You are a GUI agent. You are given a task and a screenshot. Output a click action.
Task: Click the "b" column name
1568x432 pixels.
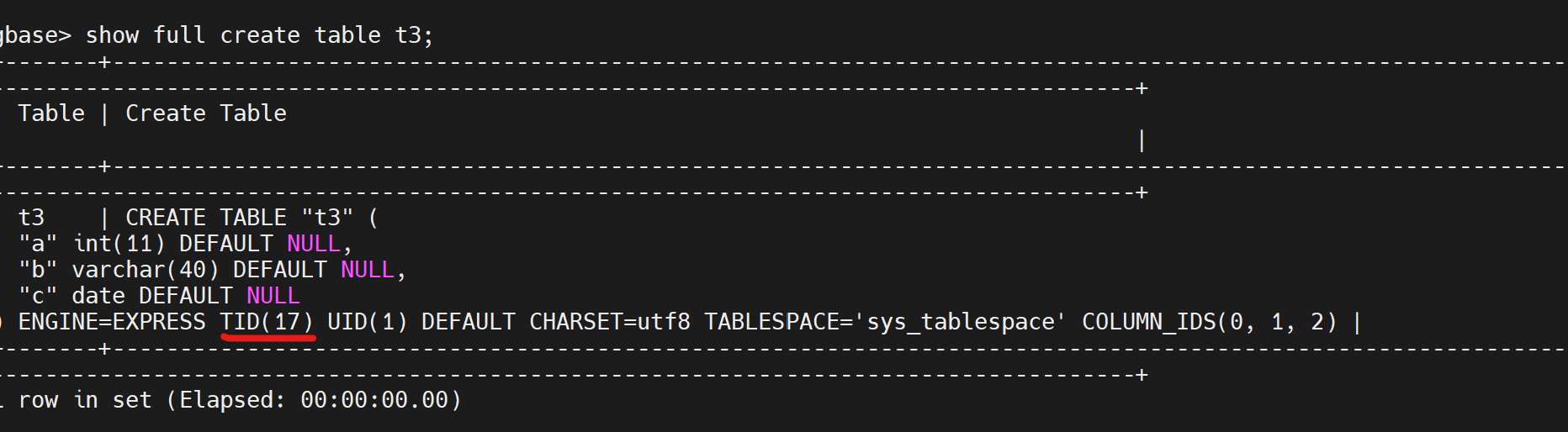click(38, 270)
